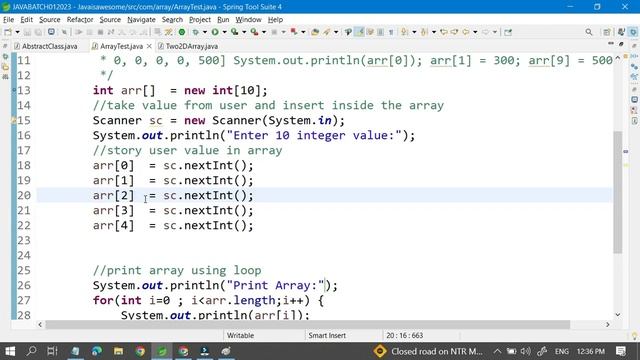Screen dimensions: 640x360
Task: Toggle Skip All Breakpoints icon
Action: [64, 32]
